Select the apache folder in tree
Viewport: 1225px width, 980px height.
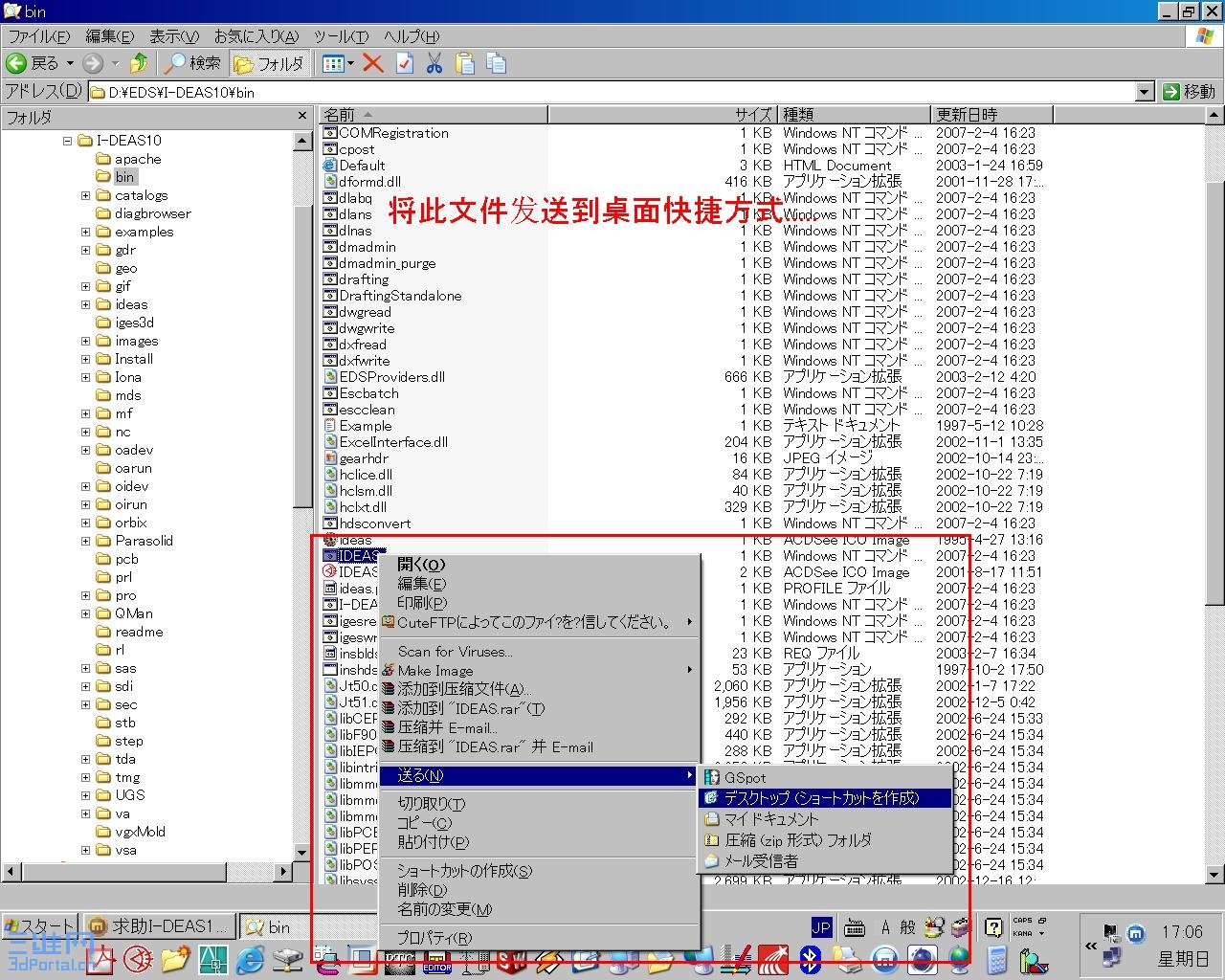(x=137, y=159)
